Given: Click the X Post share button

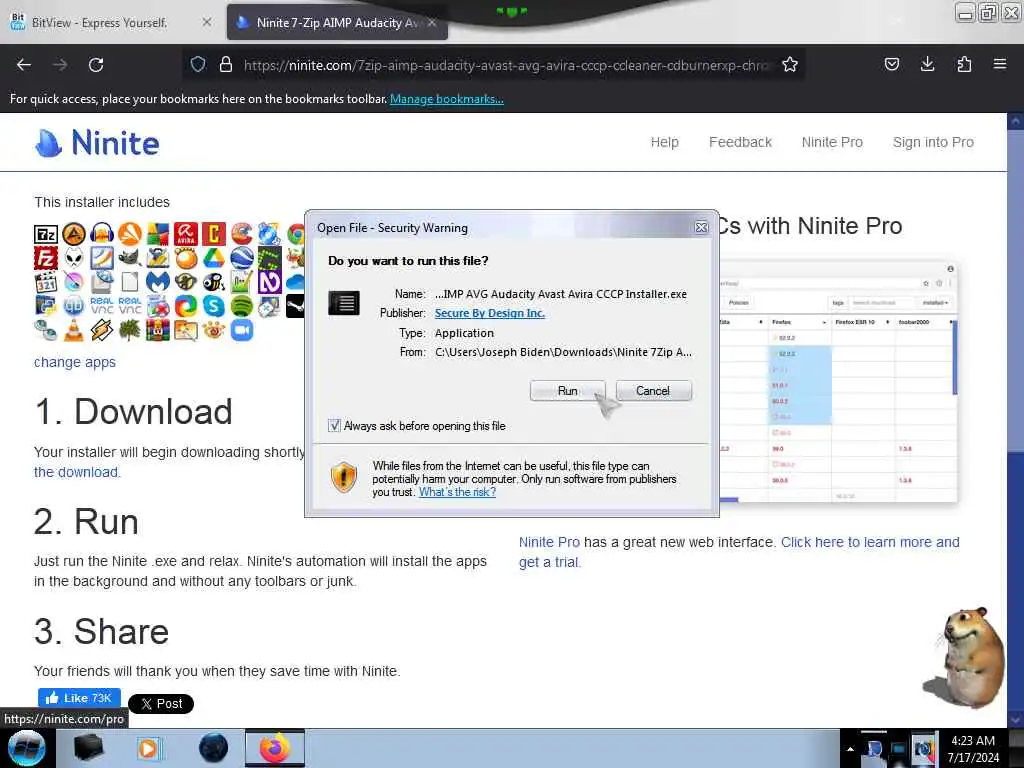Looking at the screenshot, I should (161, 703).
